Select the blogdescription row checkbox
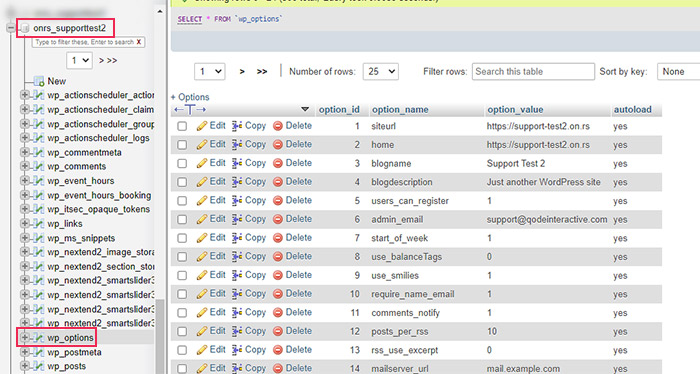The height and width of the screenshot is (374, 700). click(x=182, y=182)
